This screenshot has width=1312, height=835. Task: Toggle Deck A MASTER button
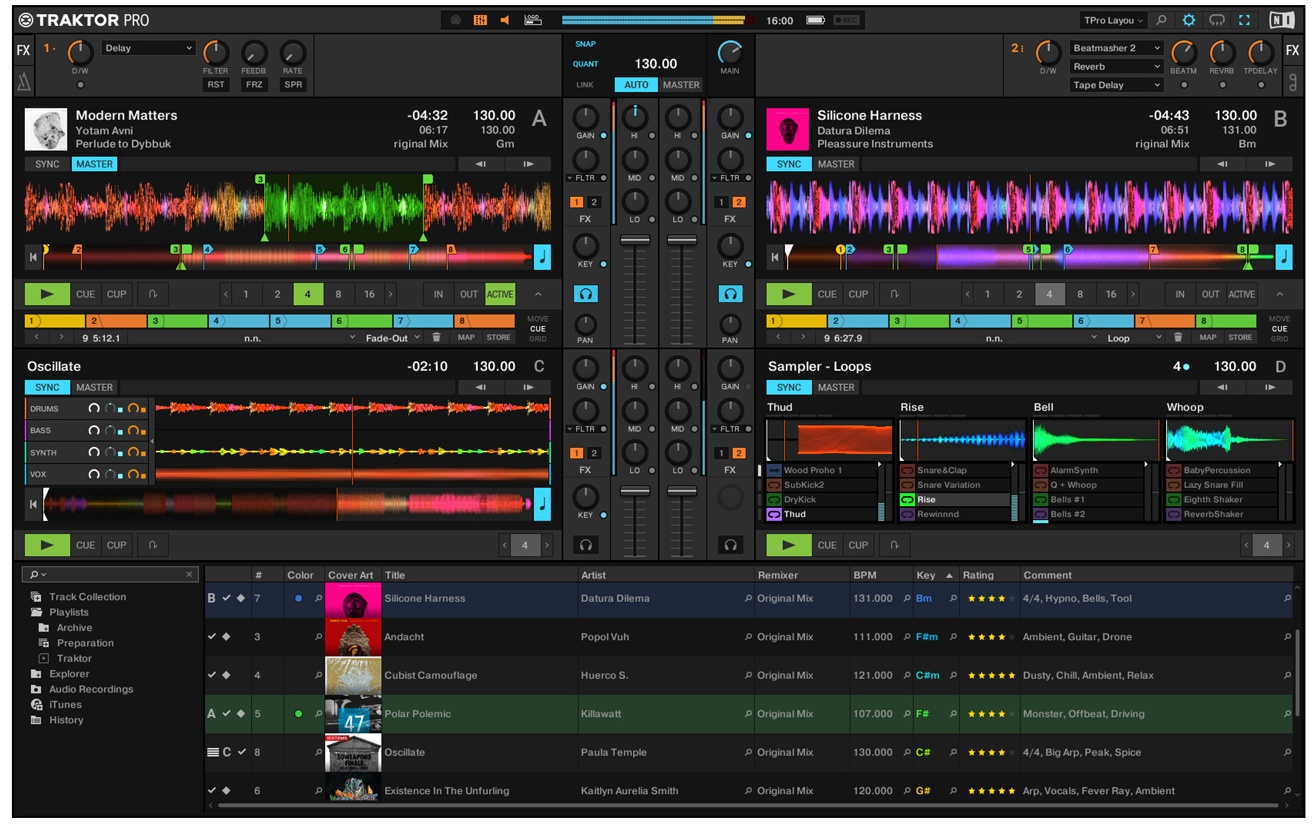(94, 164)
